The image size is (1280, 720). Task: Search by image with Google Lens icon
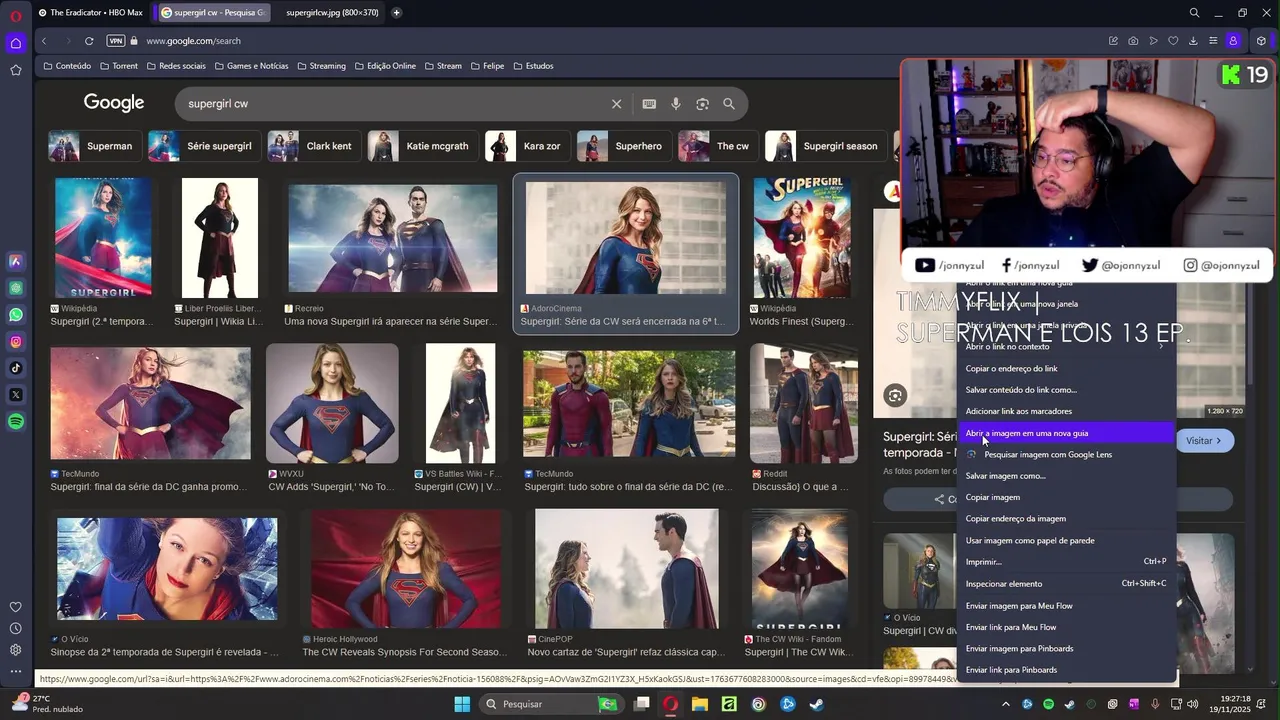point(702,104)
